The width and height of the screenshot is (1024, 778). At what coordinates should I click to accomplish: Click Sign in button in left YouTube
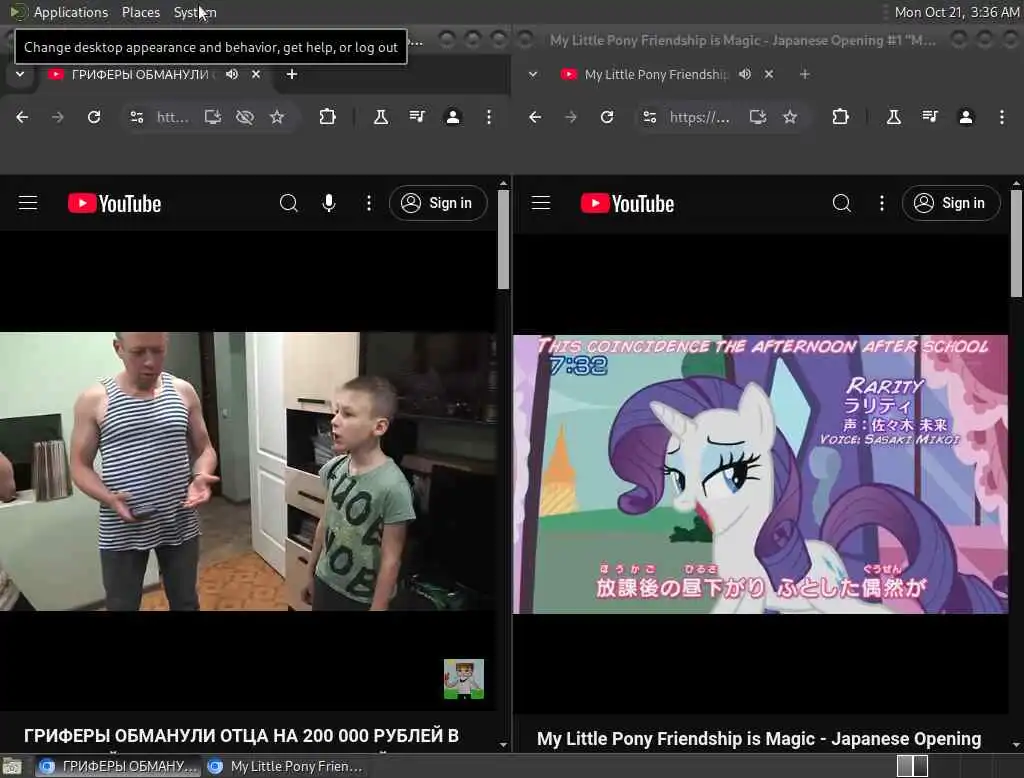pos(438,203)
